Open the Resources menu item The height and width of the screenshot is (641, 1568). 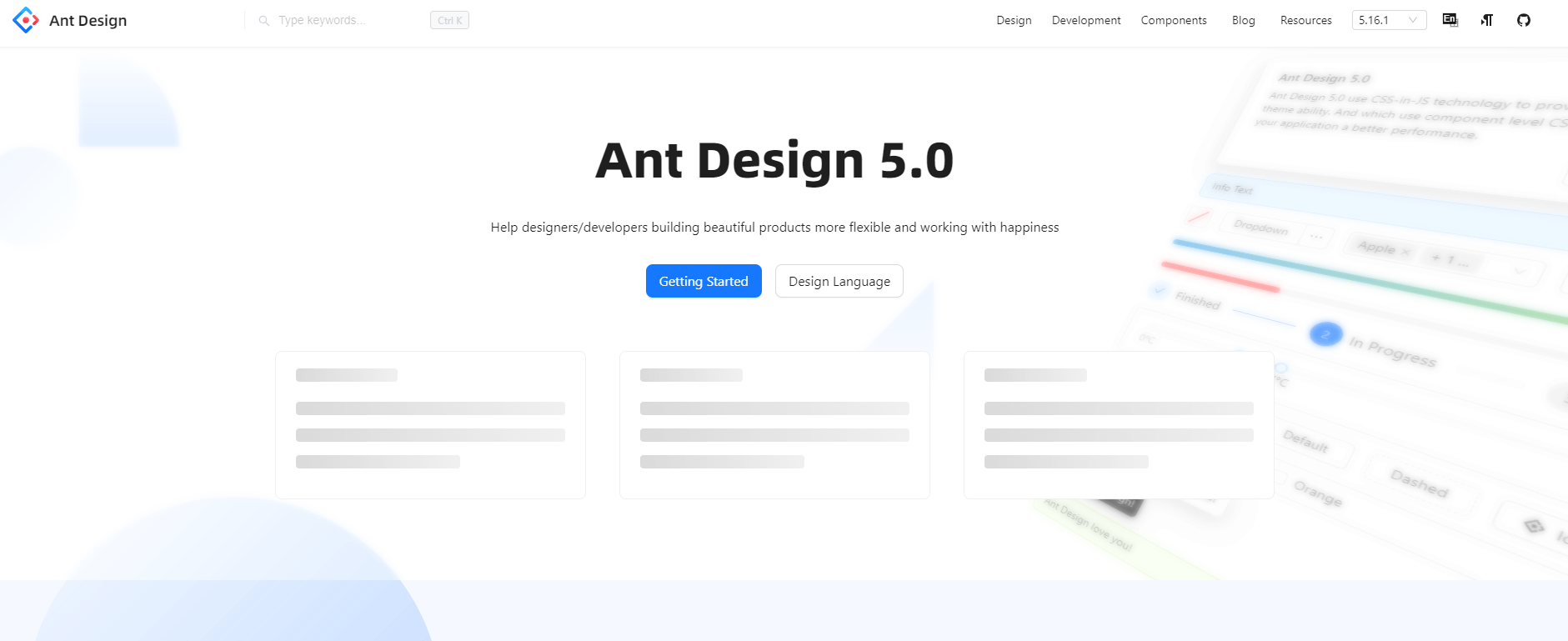pos(1306,20)
